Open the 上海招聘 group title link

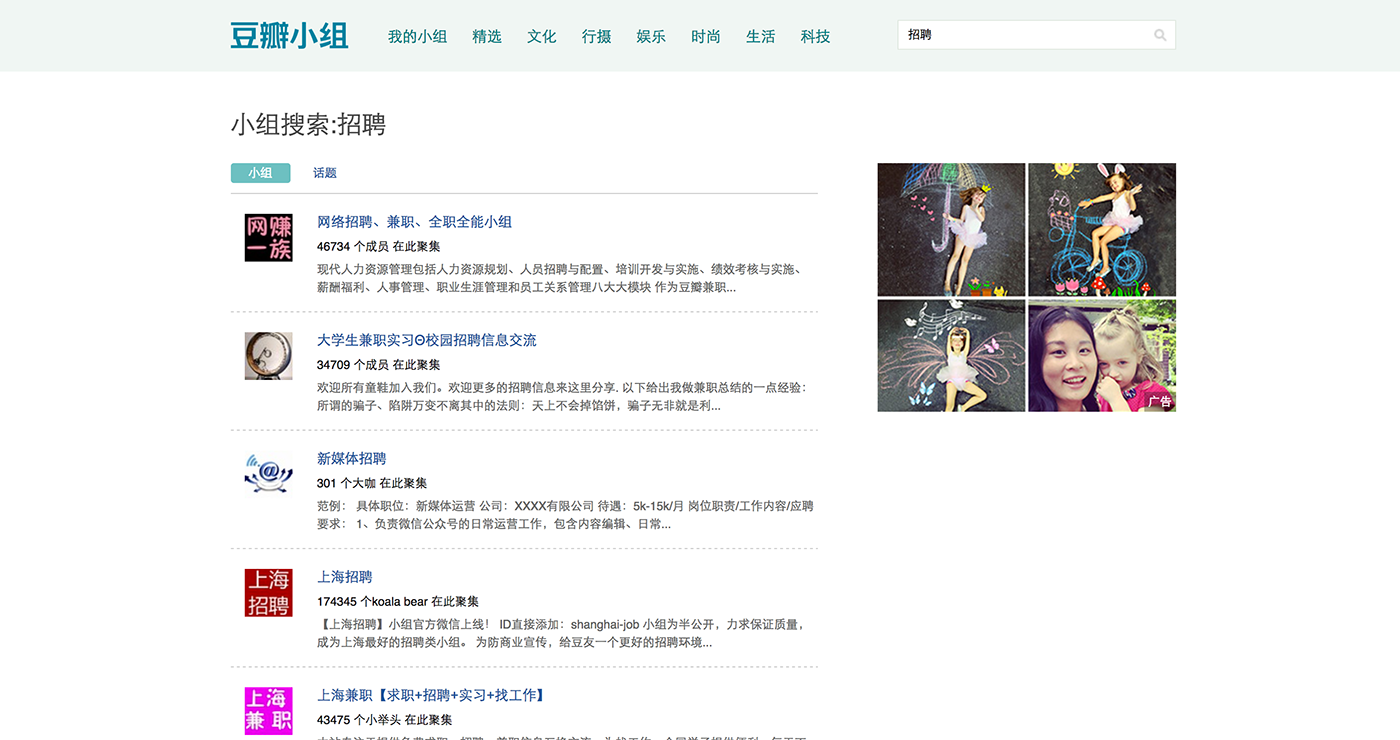[345, 577]
